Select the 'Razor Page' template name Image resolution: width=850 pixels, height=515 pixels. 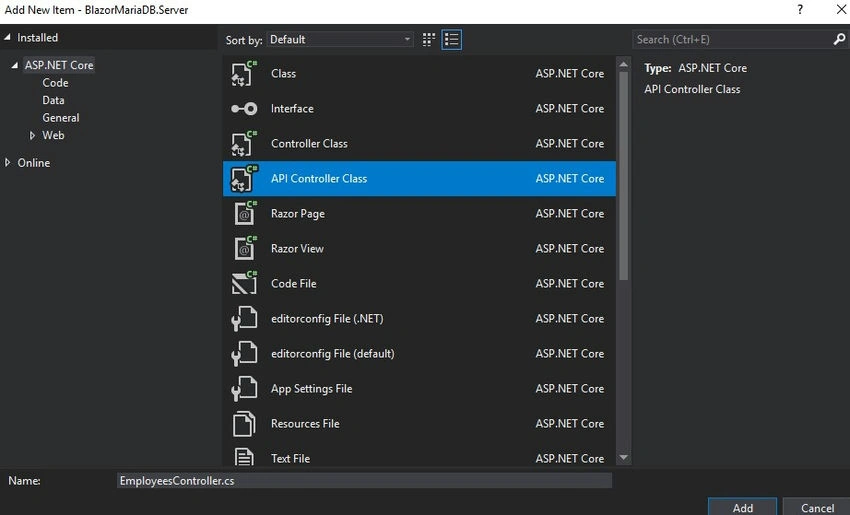[x=298, y=214]
